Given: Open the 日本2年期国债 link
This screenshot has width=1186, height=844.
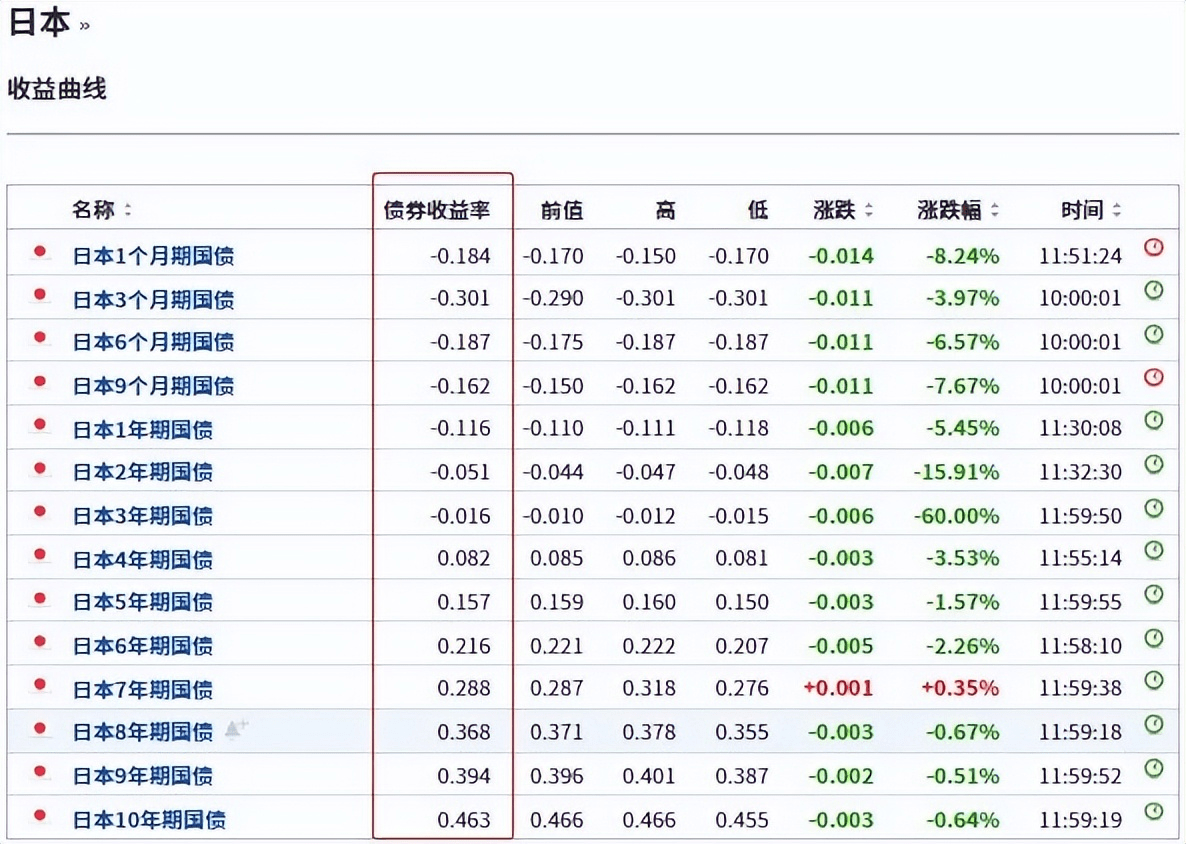Looking at the screenshot, I should [x=143, y=472].
